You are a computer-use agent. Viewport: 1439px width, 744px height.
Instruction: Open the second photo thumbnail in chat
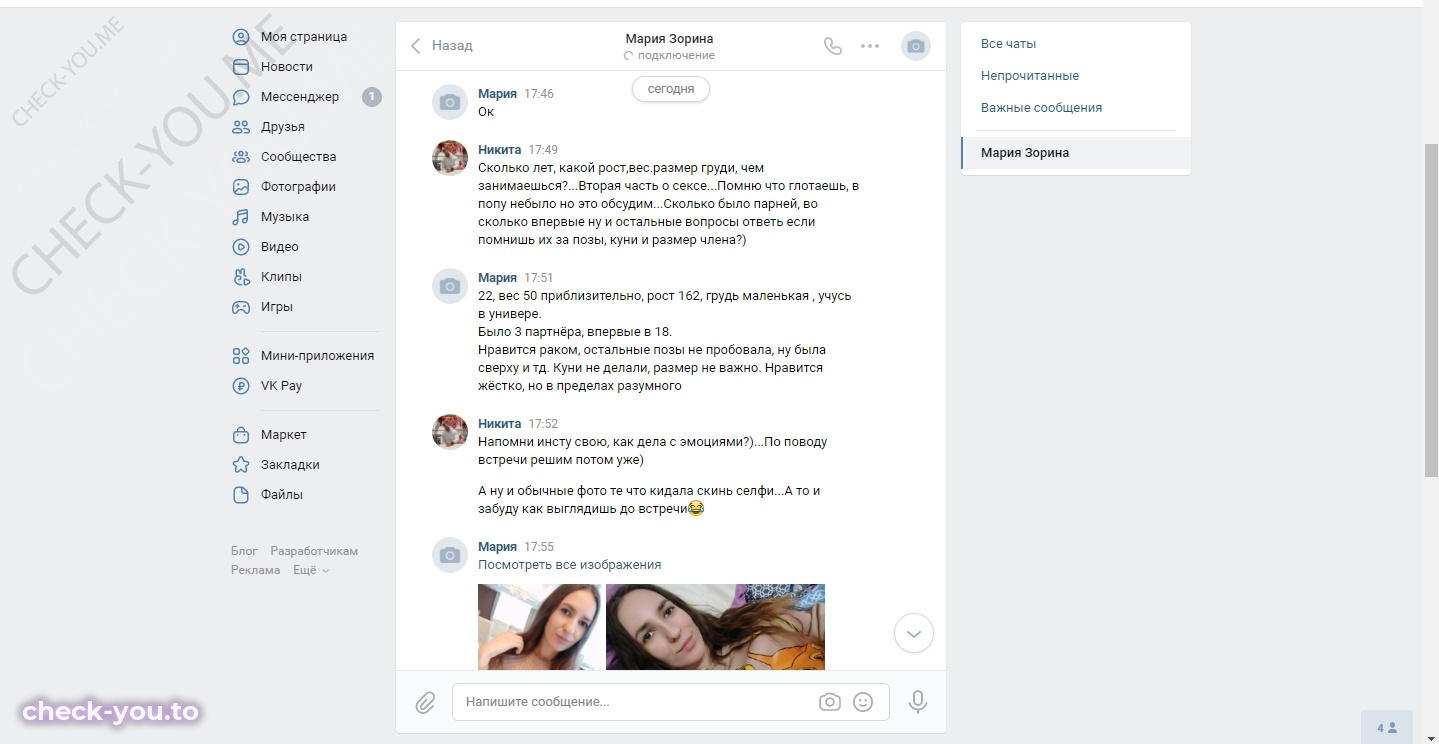[x=715, y=627]
